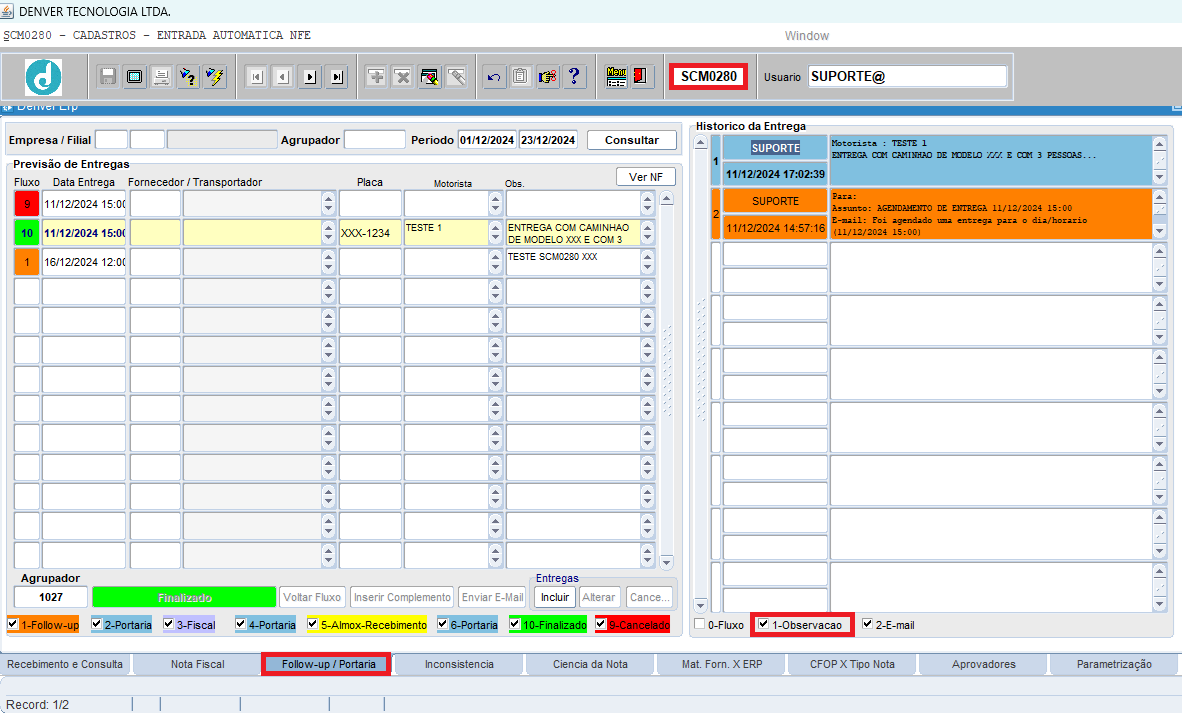Jump to last record icon
Image resolution: width=1182 pixels, height=713 pixels.
[x=337, y=76]
